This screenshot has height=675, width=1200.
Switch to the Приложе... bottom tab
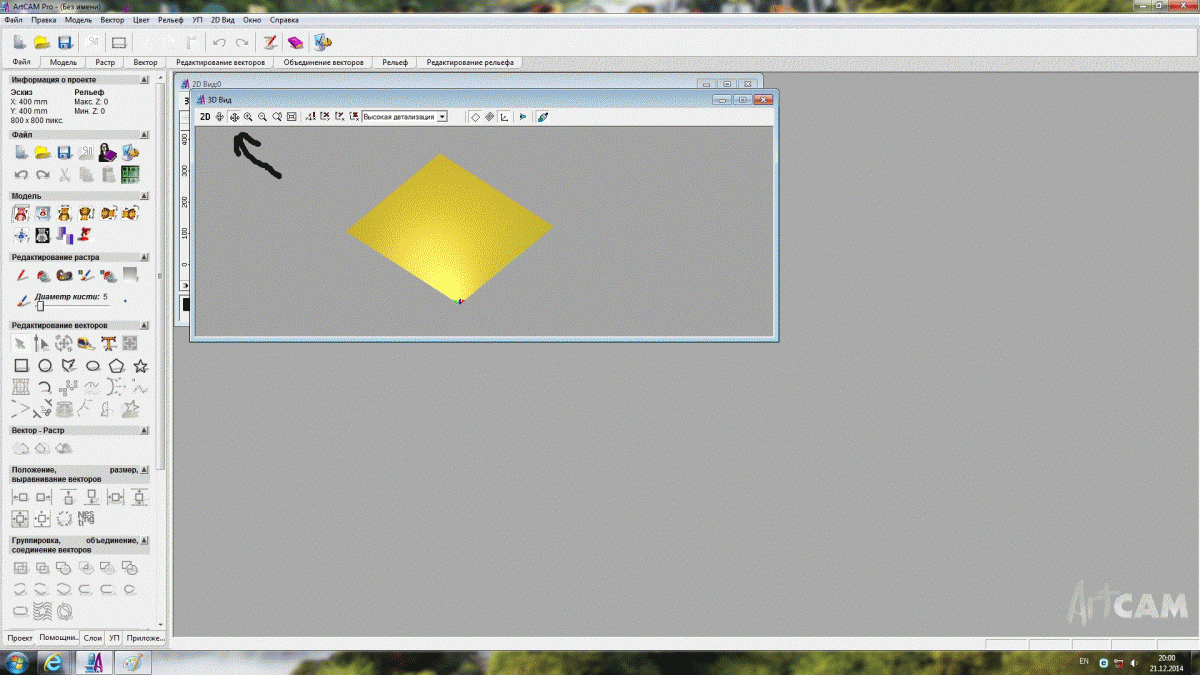(x=146, y=637)
